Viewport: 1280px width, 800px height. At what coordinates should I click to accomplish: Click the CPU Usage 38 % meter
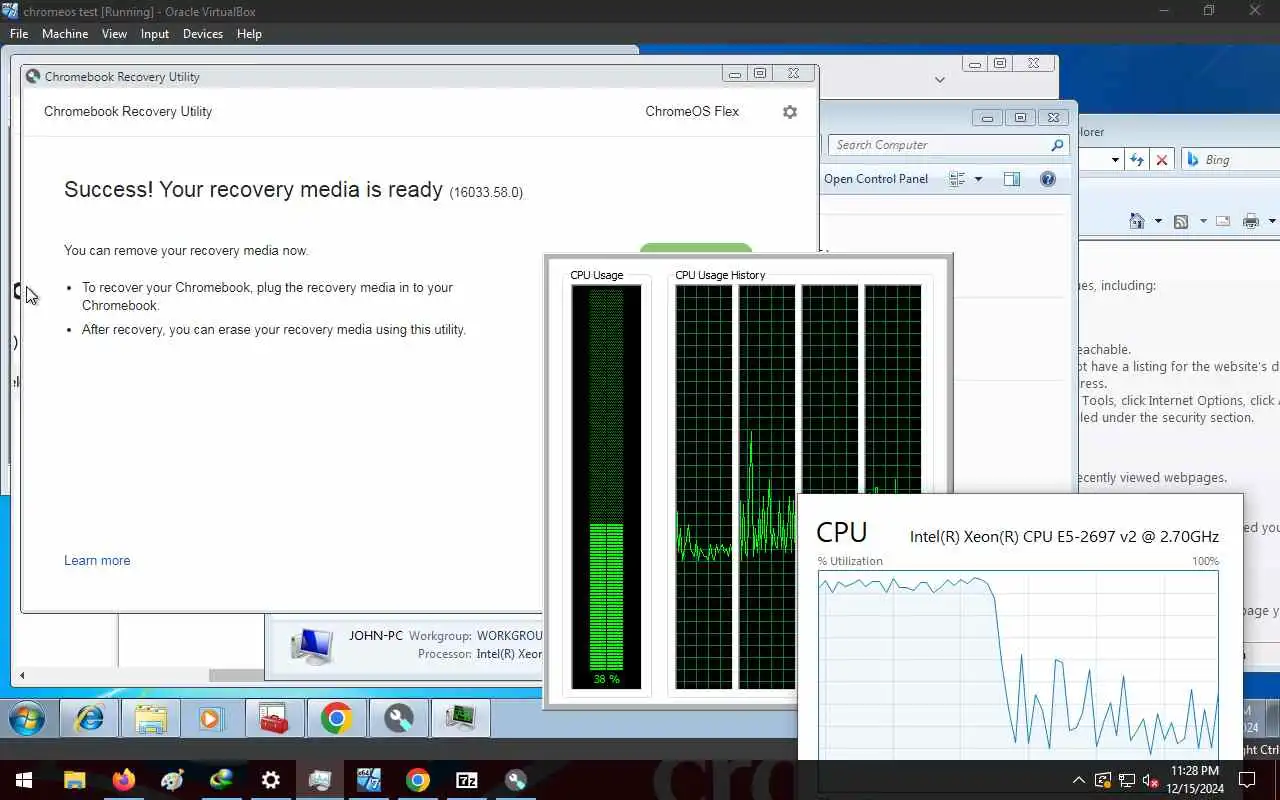coord(606,487)
